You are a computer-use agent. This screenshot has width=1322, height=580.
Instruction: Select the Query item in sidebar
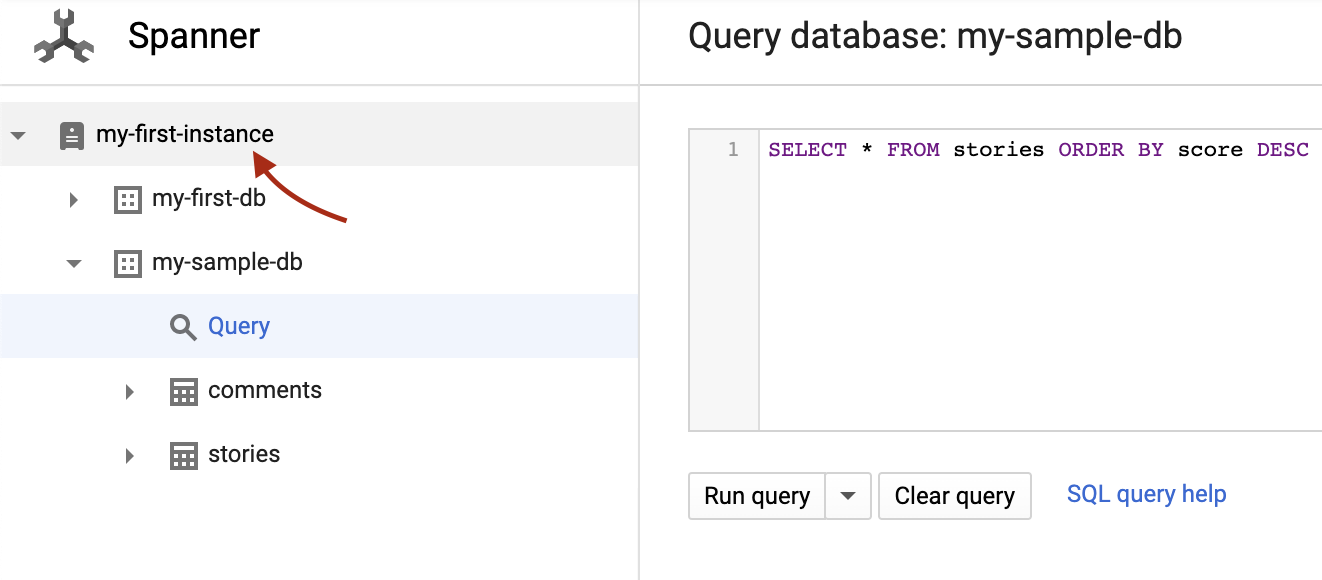click(x=239, y=327)
